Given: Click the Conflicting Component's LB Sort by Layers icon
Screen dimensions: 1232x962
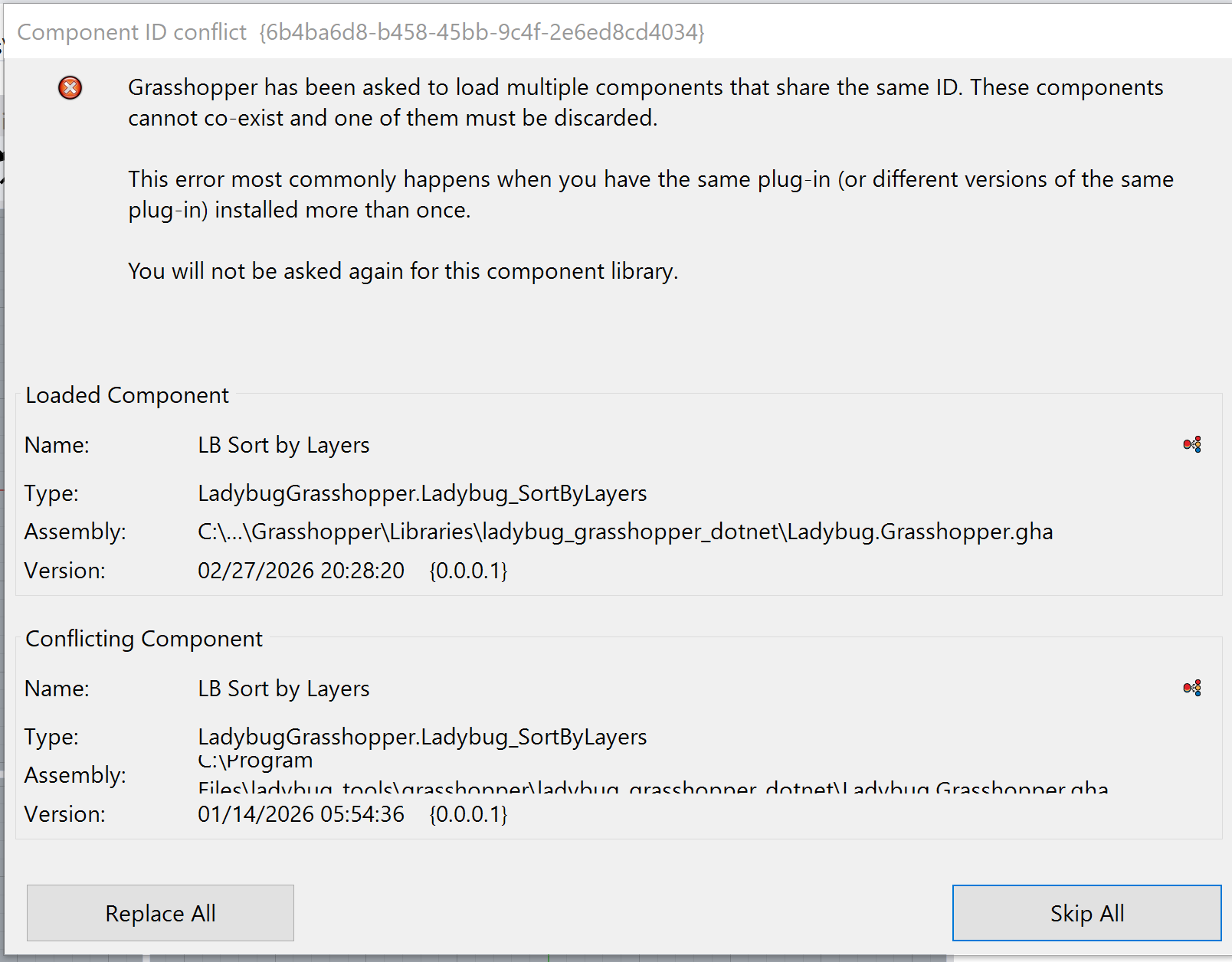Looking at the screenshot, I should point(1191,689).
